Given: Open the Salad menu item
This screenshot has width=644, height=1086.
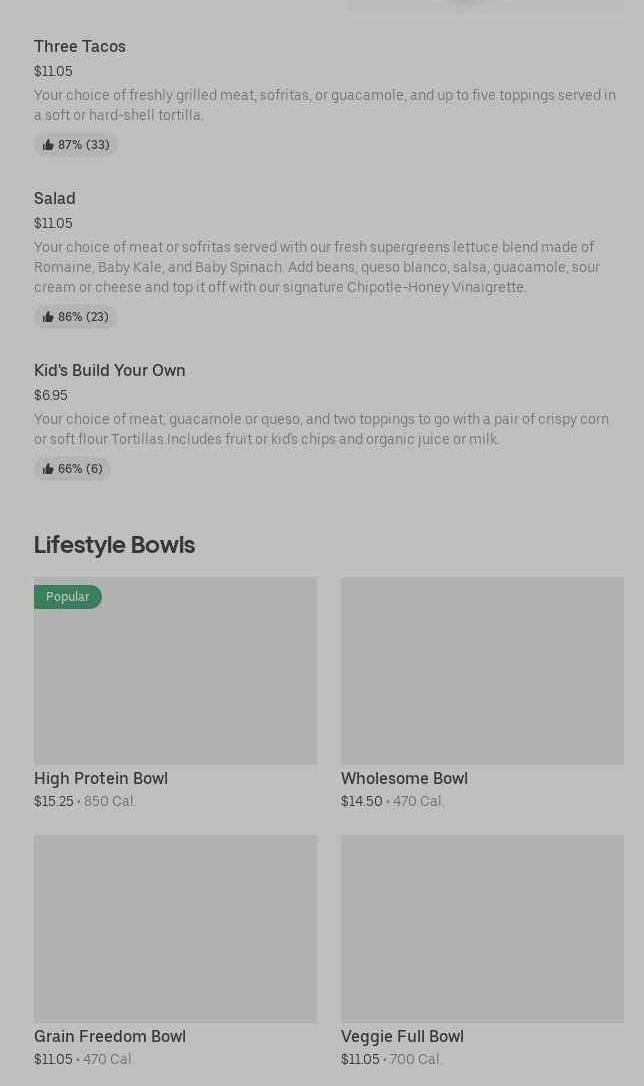Looking at the screenshot, I should point(55,198).
